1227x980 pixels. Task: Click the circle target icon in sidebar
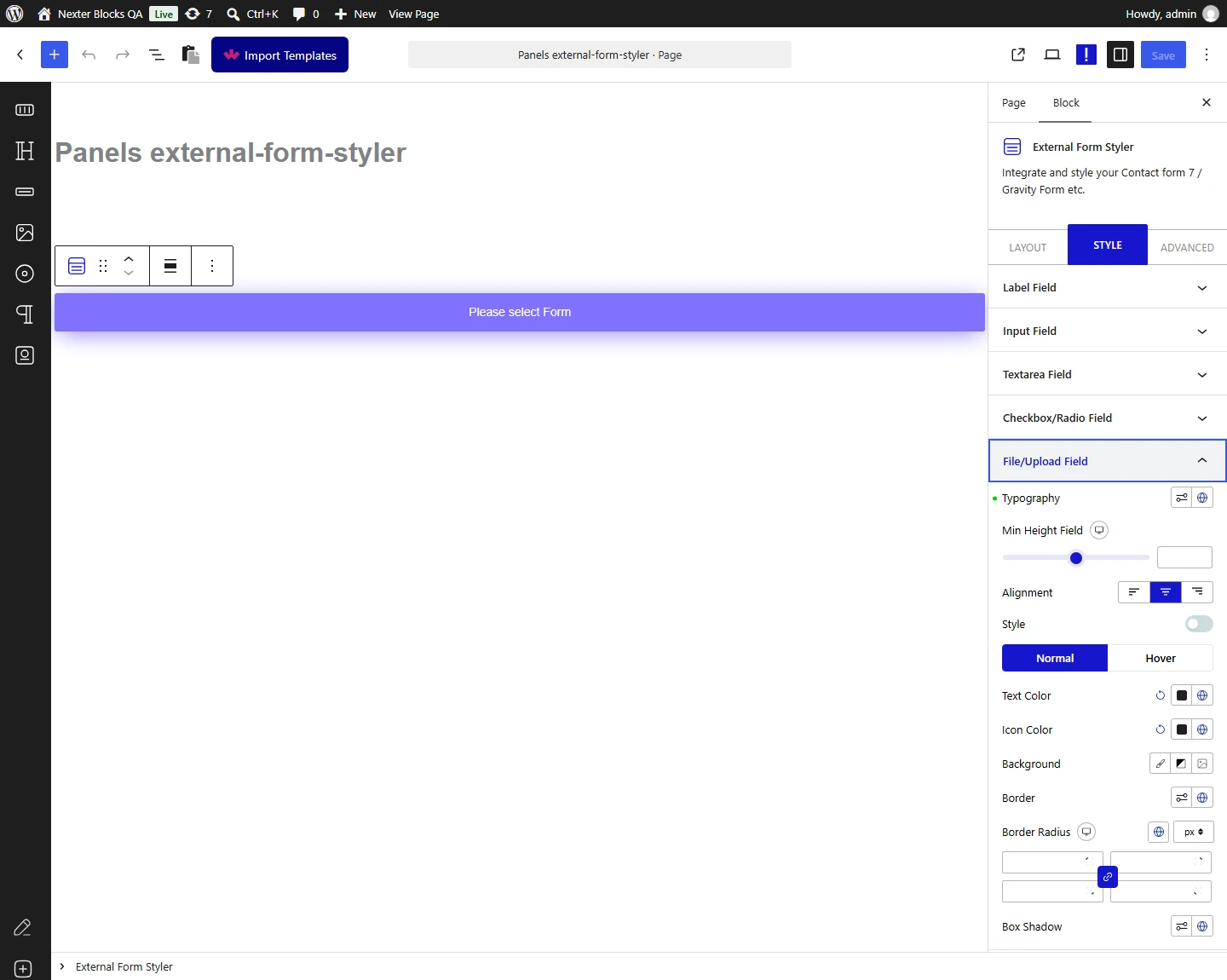click(25, 274)
